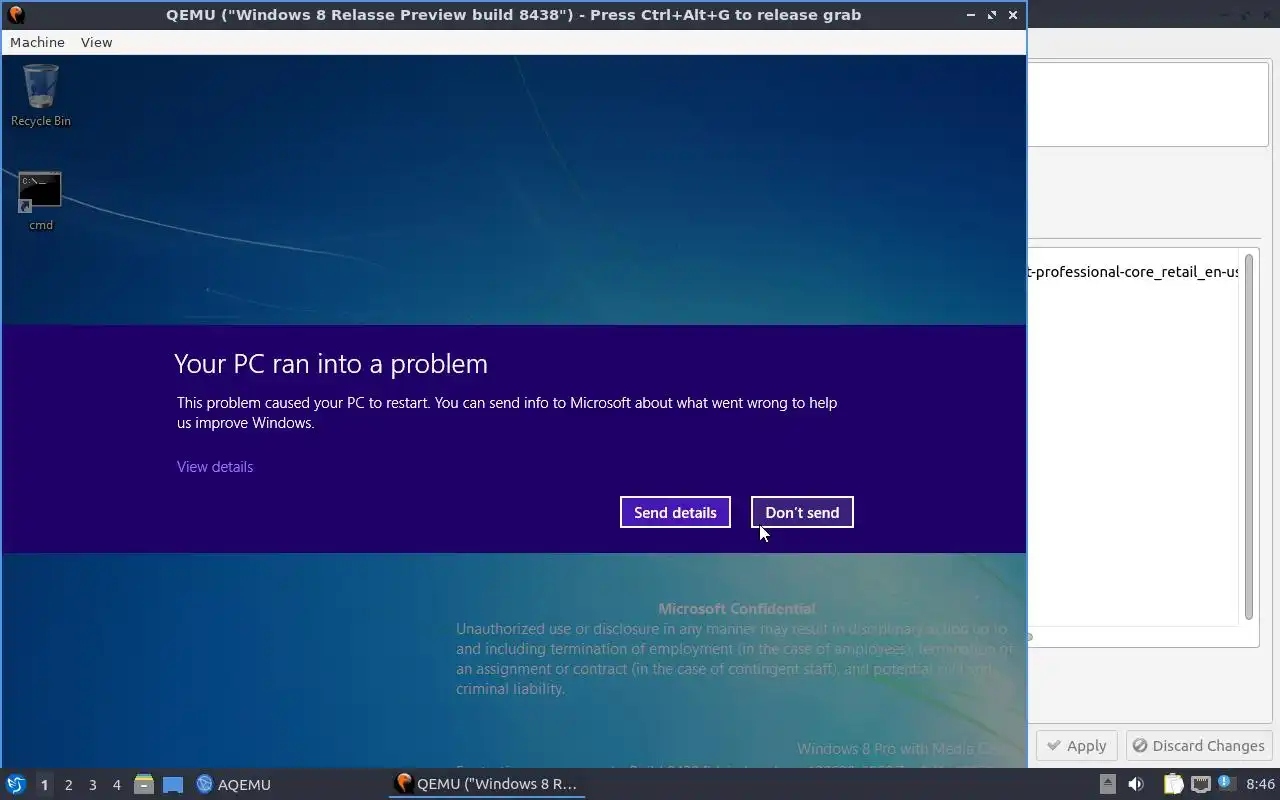This screenshot has width=1280, height=800.
Task: Minimize the QEMU window
Action: tap(971, 15)
